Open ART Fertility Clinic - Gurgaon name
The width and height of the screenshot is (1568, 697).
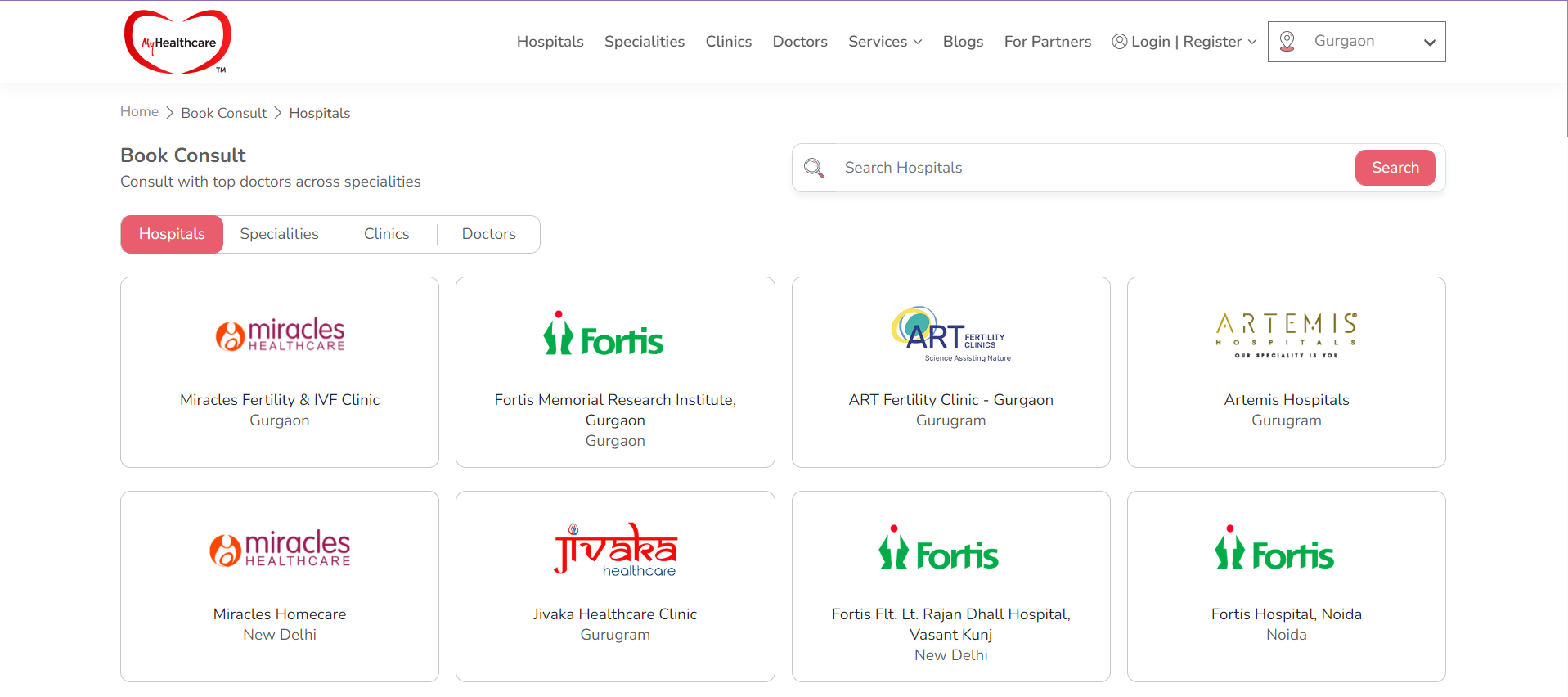(951, 400)
